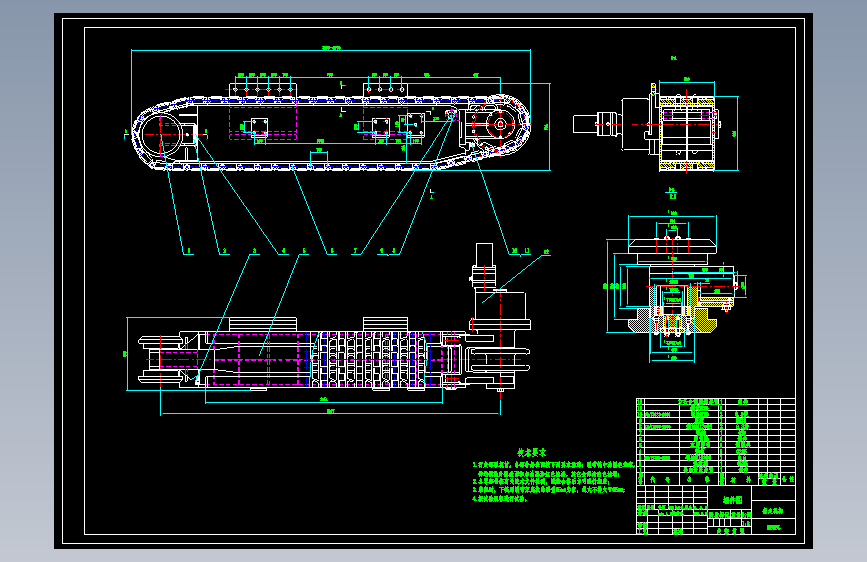Screen dimensions: 867x562
Task: Click the overall length dimension above the side view
Action: 331,49
